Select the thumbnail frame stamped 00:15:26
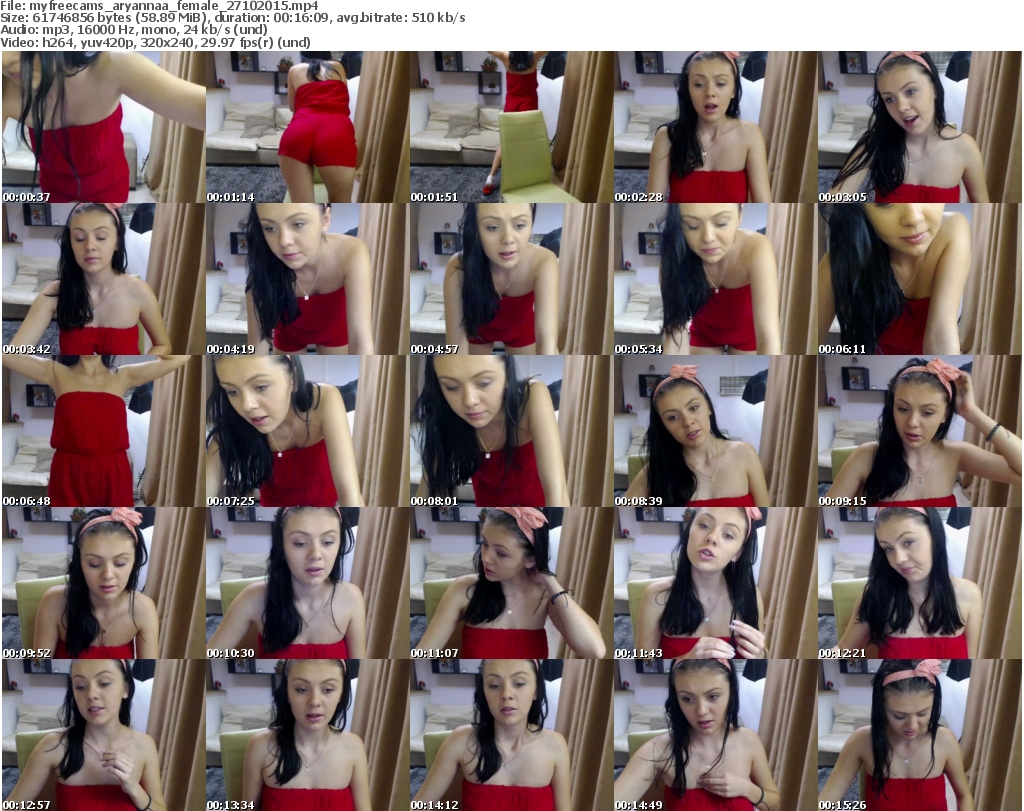The width and height of the screenshot is (1024, 811). 920,735
